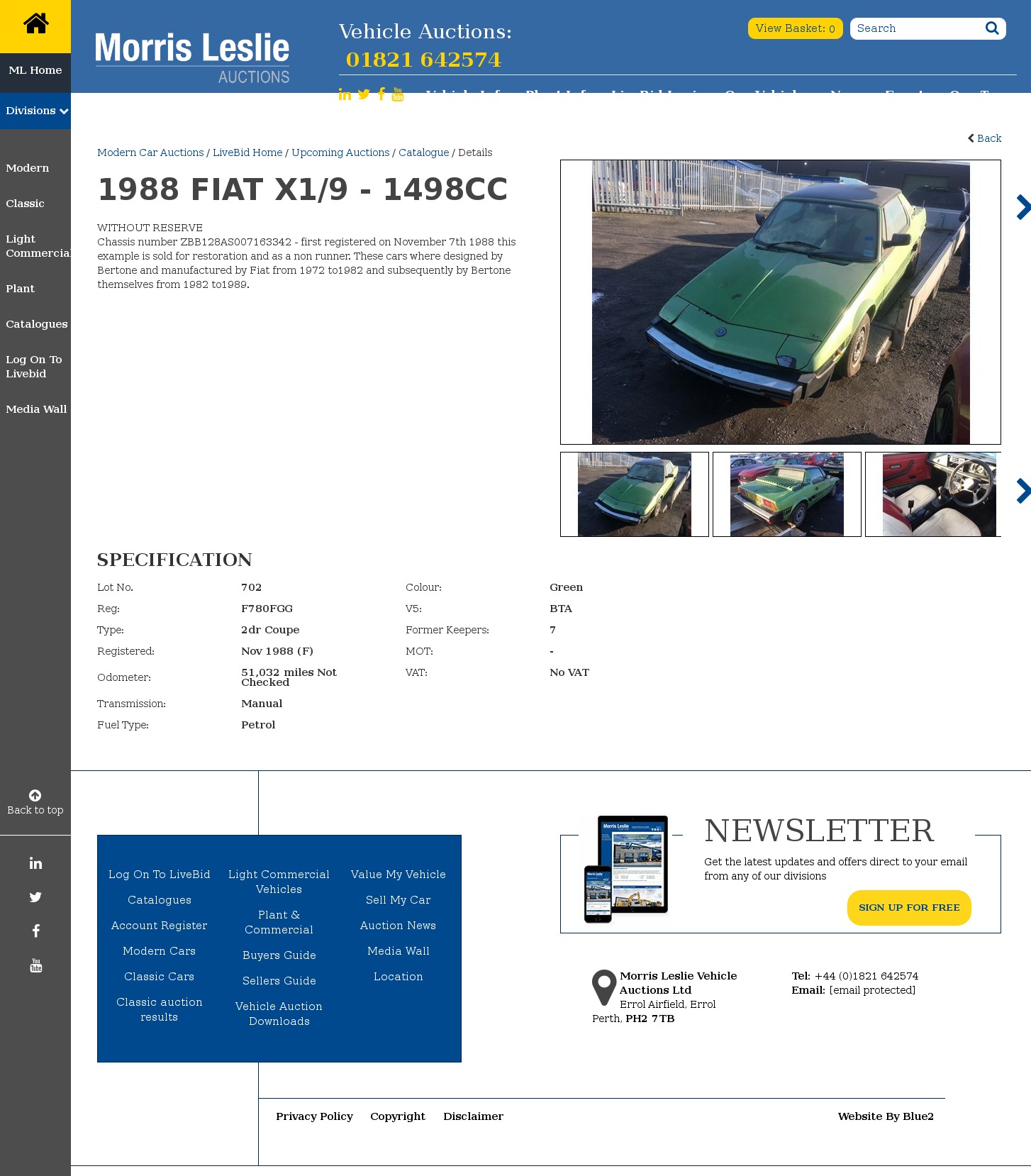Open Sell My Car link

[399, 900]
